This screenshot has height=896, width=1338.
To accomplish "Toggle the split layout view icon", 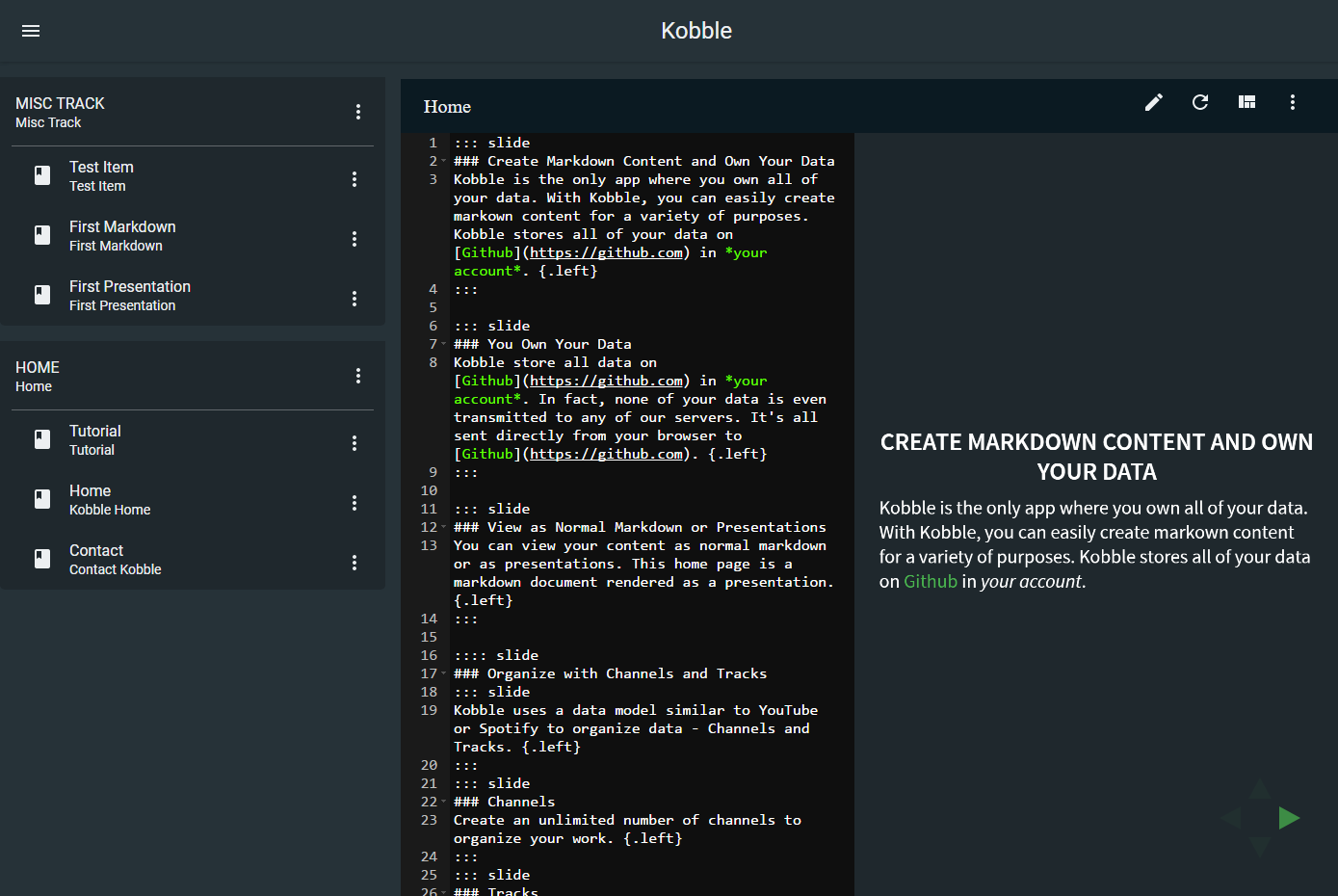I will click(x=1246, y=102).
